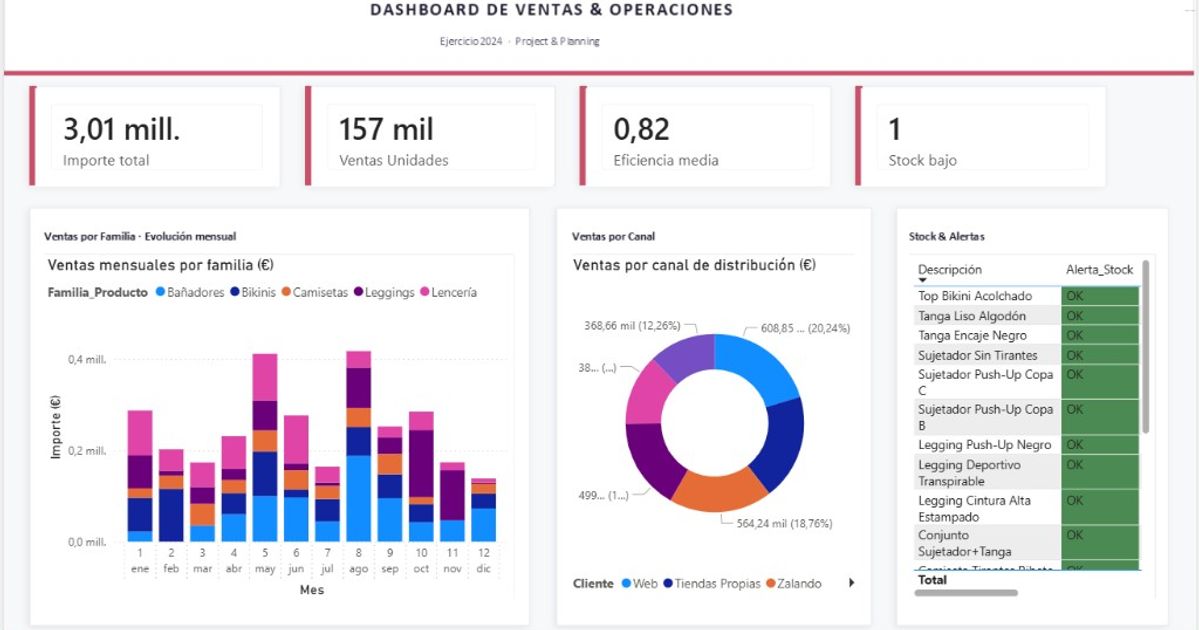The height and width of the screenshot is (630, 1199).
Task: Click the Eficiencia media 0,82 card
Action: pos(707,137)
